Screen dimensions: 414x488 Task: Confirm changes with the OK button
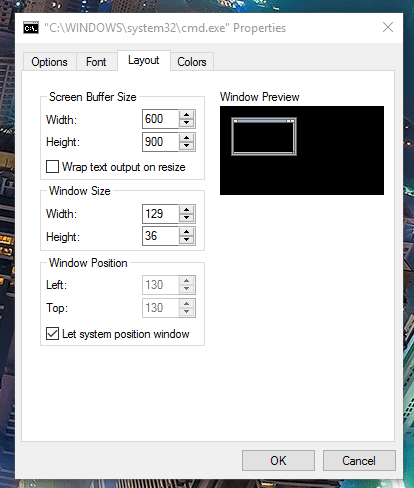(278, 460)
